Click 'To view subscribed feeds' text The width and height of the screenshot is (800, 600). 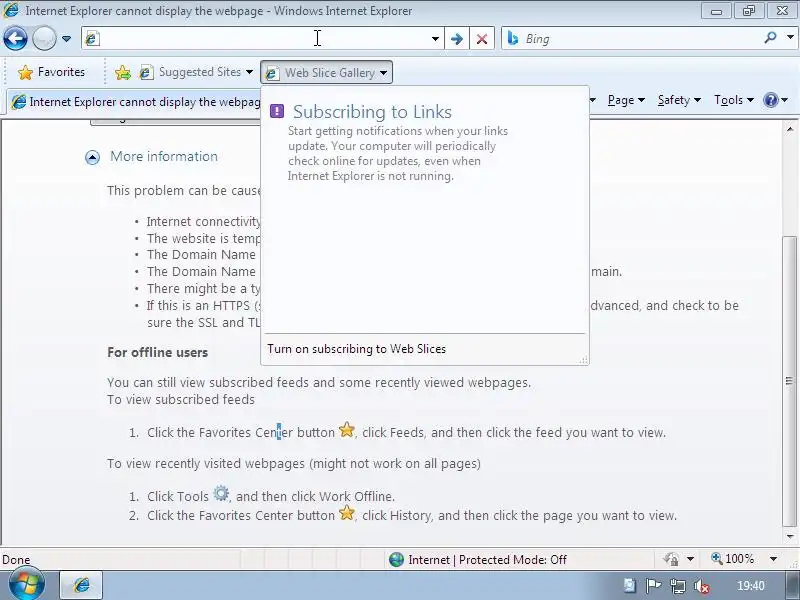tap(181, 399)
